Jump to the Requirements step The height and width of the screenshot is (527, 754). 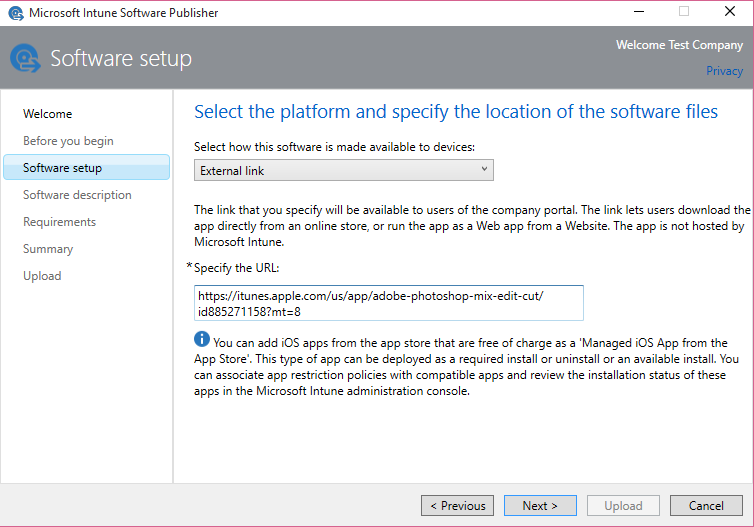click(x=59, y=222)
